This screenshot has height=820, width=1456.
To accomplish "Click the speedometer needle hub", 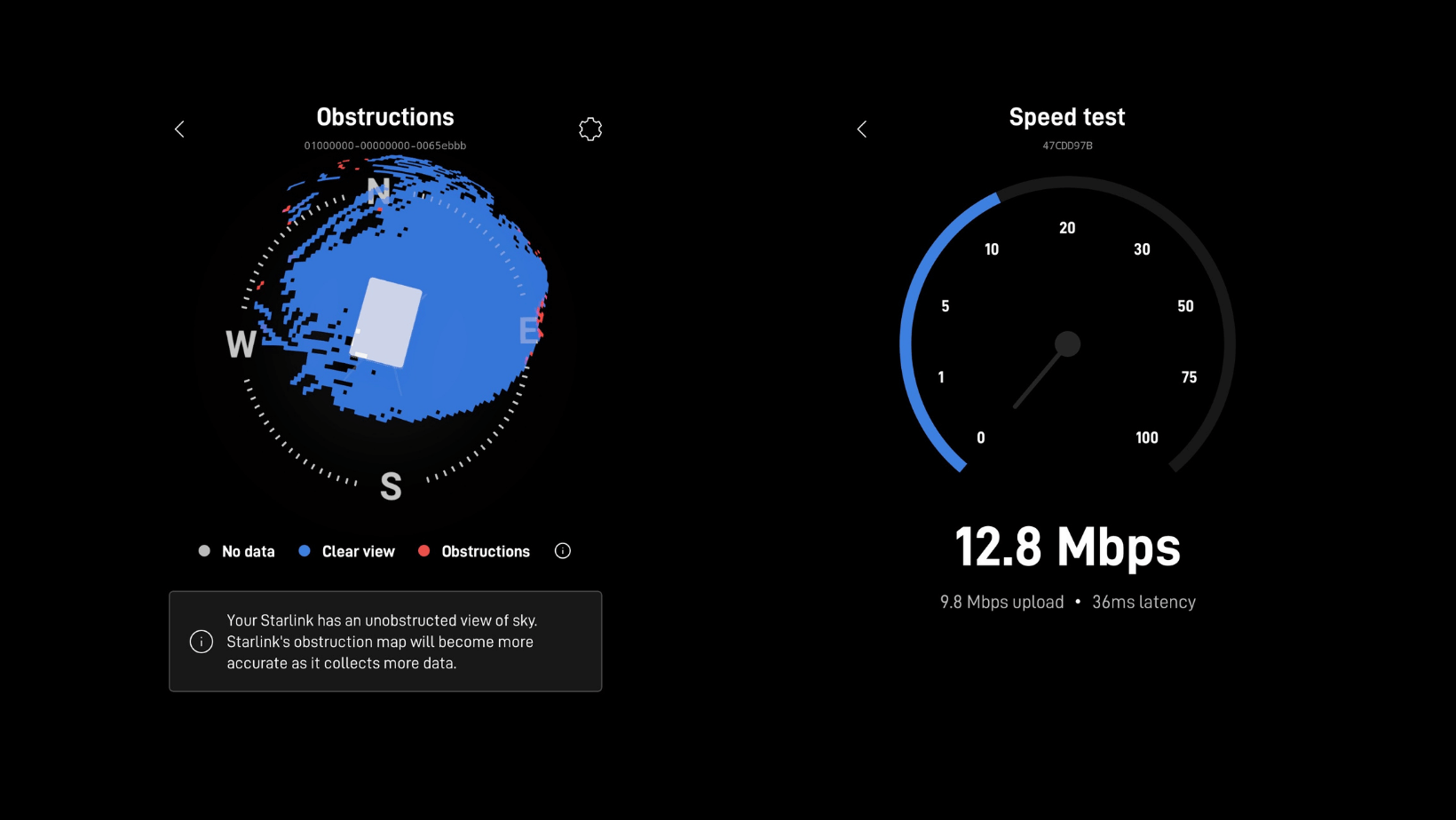I will click(x=1067, y=343).
